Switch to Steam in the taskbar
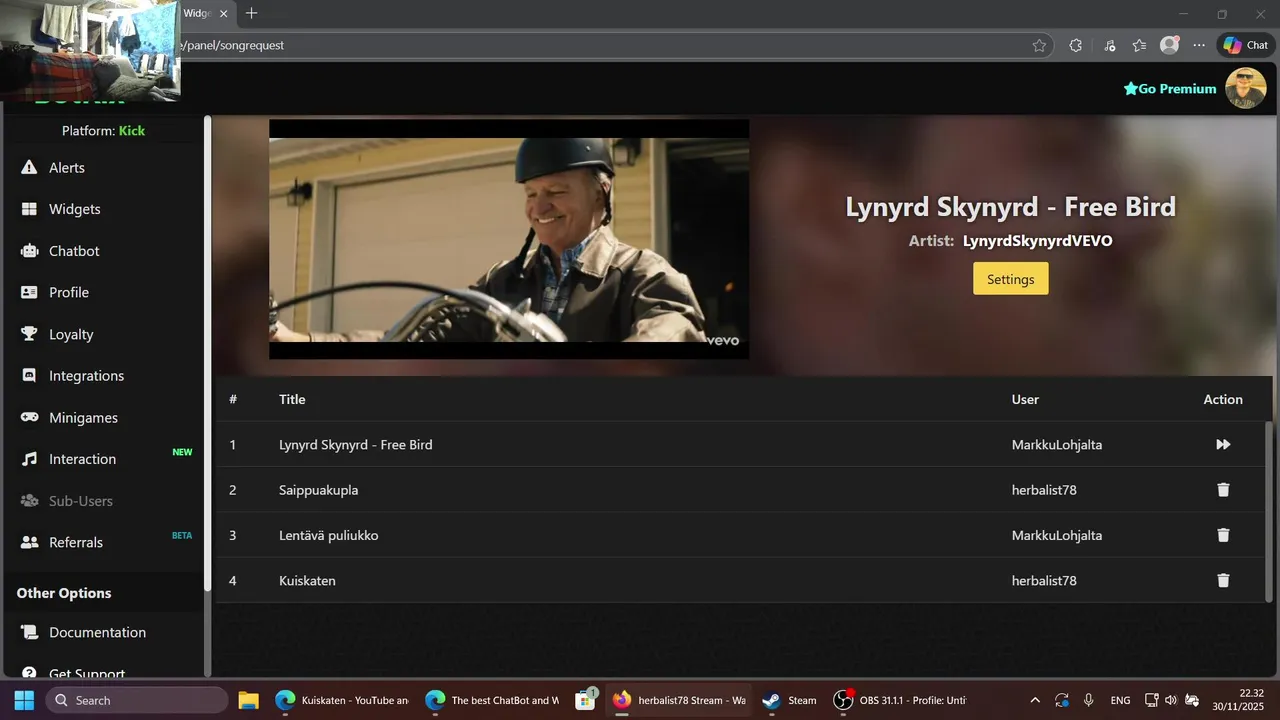This screenshot has height=720, width=1280. 789,700
